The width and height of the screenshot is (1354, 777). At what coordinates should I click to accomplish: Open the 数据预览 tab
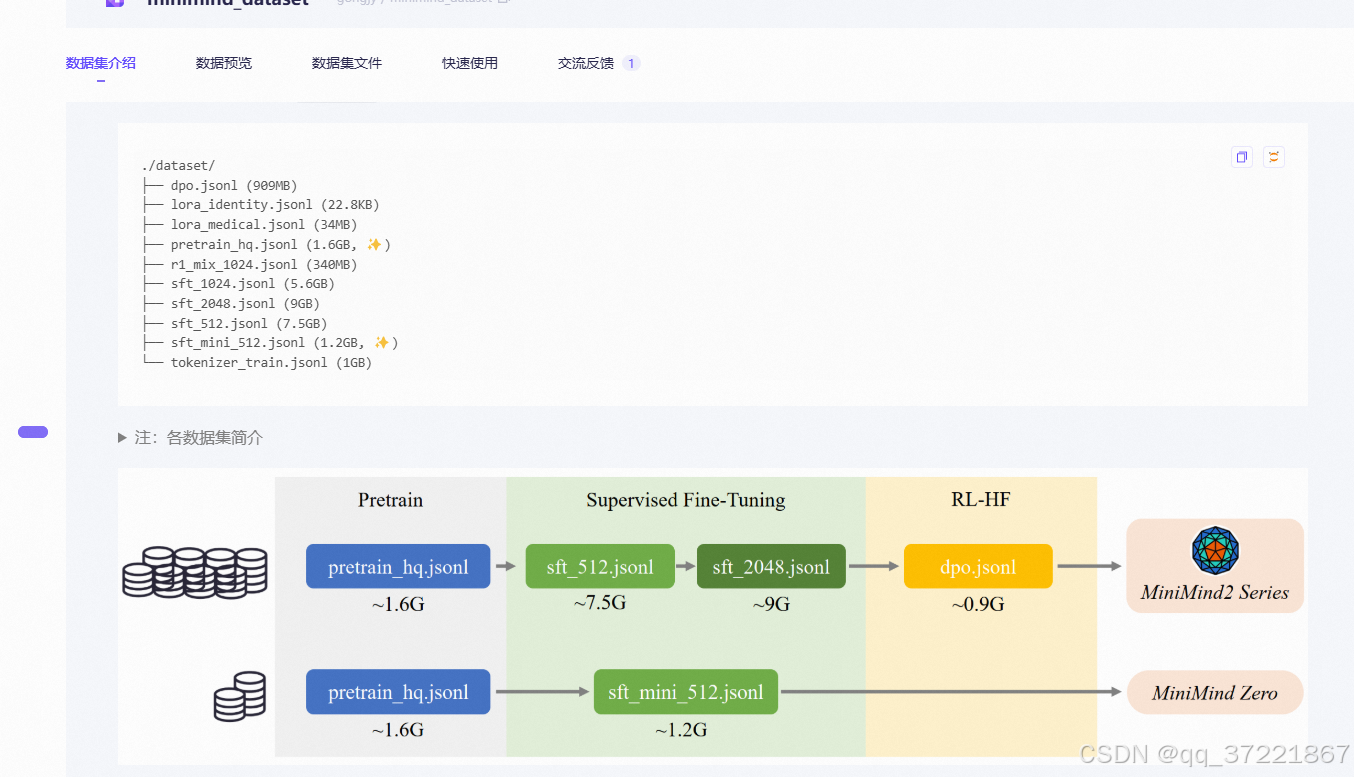point(224,63)
